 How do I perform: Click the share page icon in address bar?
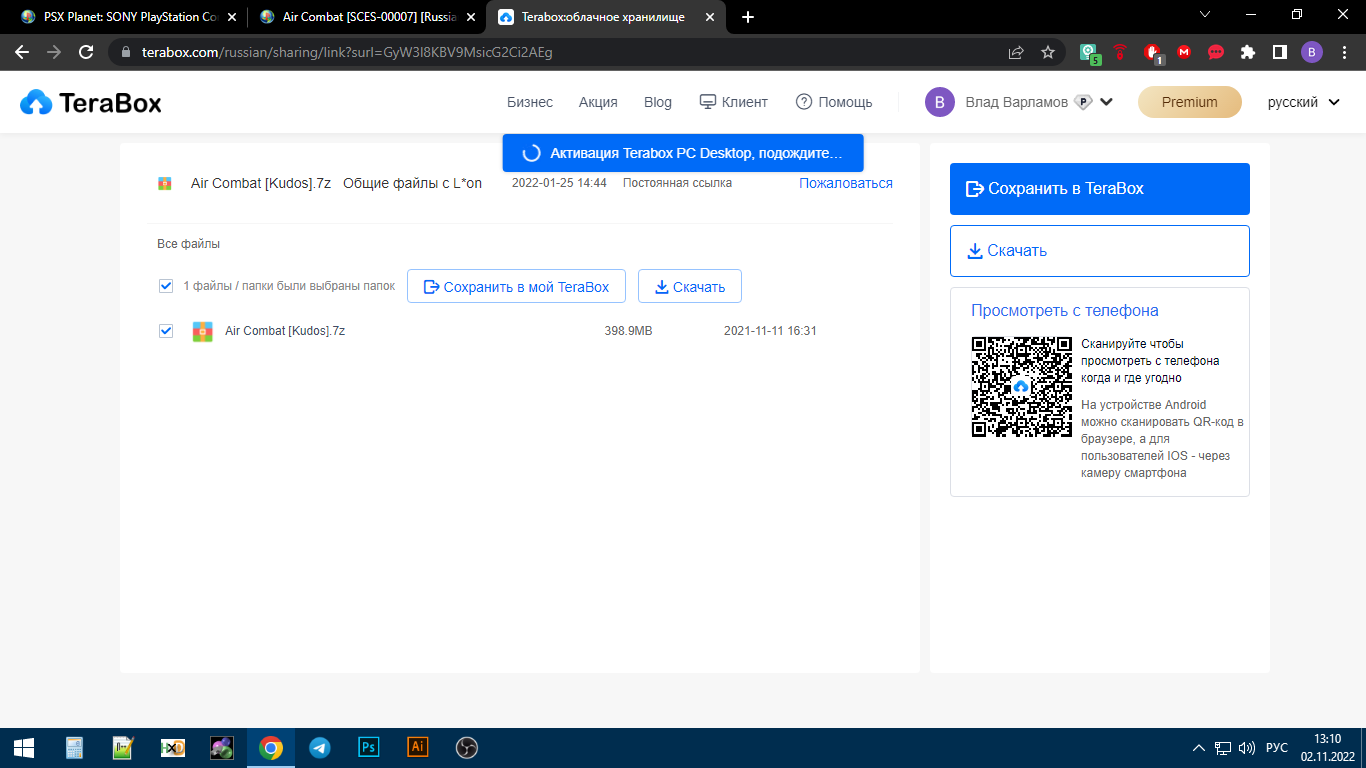(x=1016, y=52)
